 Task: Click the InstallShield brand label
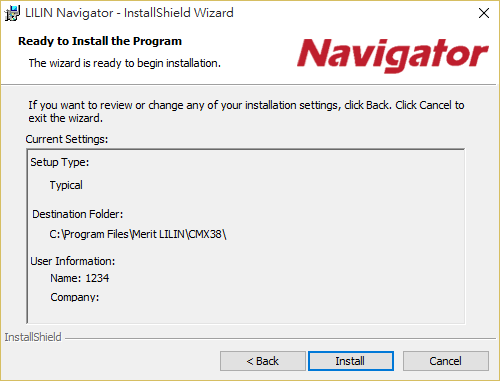click(33, 337)
